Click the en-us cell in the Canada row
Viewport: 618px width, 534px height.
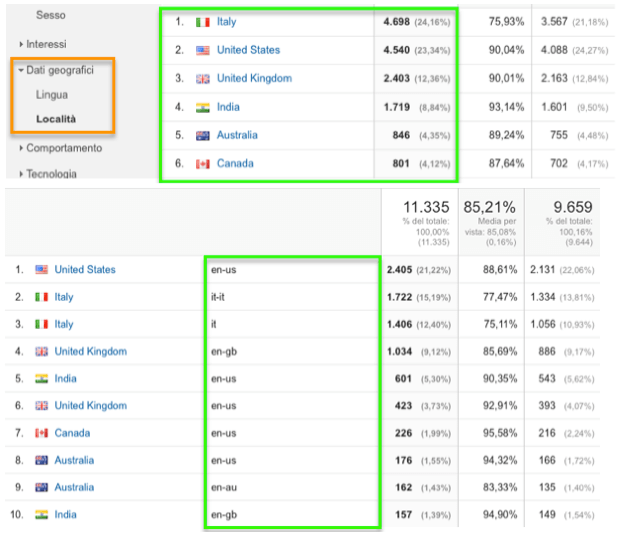pyautogui.click(x=223, y=433)
